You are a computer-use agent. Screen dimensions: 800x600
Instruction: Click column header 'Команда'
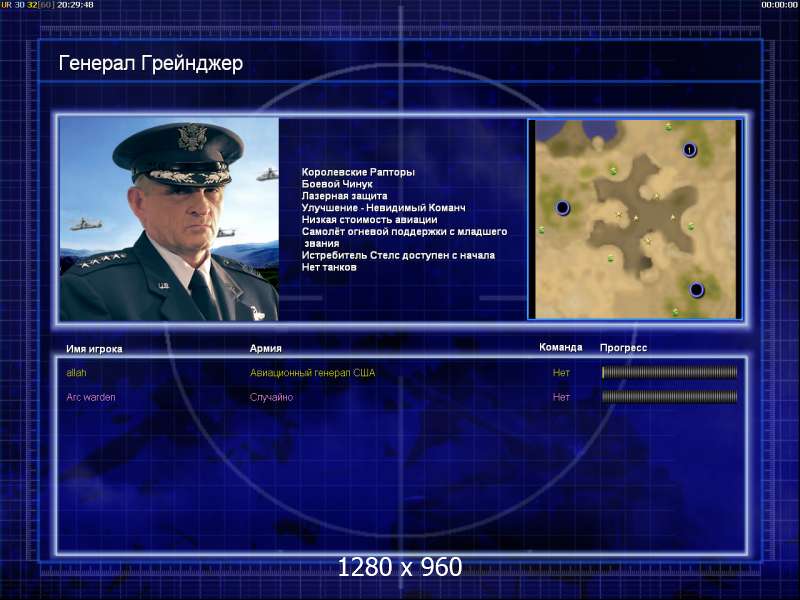(x=561, y=347)
